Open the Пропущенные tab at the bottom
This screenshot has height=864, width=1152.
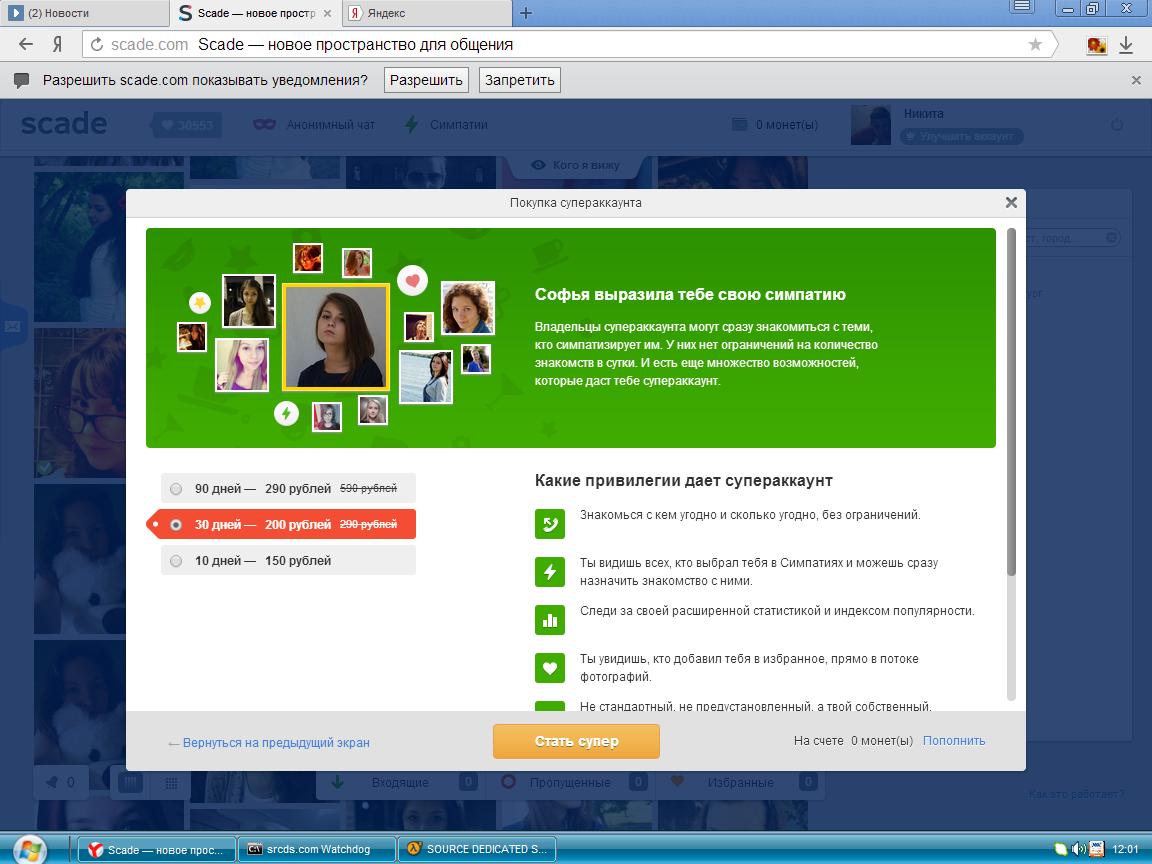[x=570, y=782]
